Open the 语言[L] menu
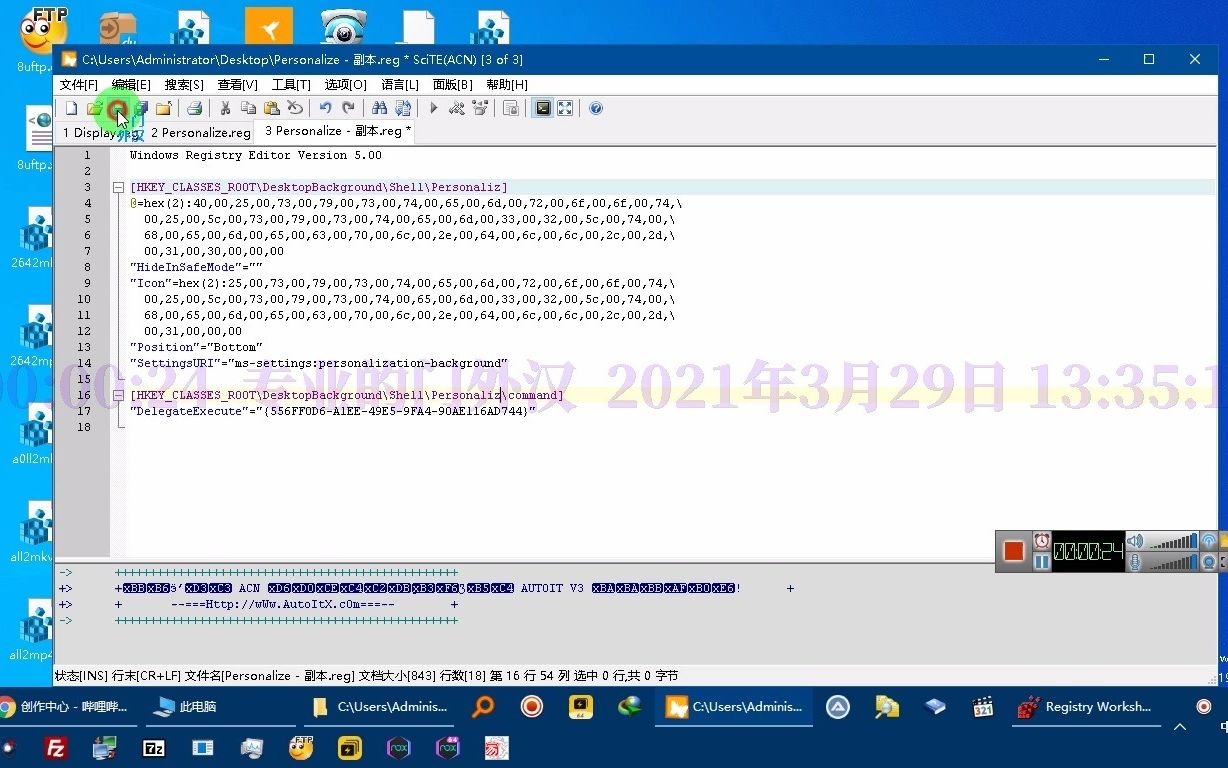The height and width of the screenshot is (768, 1228). (400, 84)
